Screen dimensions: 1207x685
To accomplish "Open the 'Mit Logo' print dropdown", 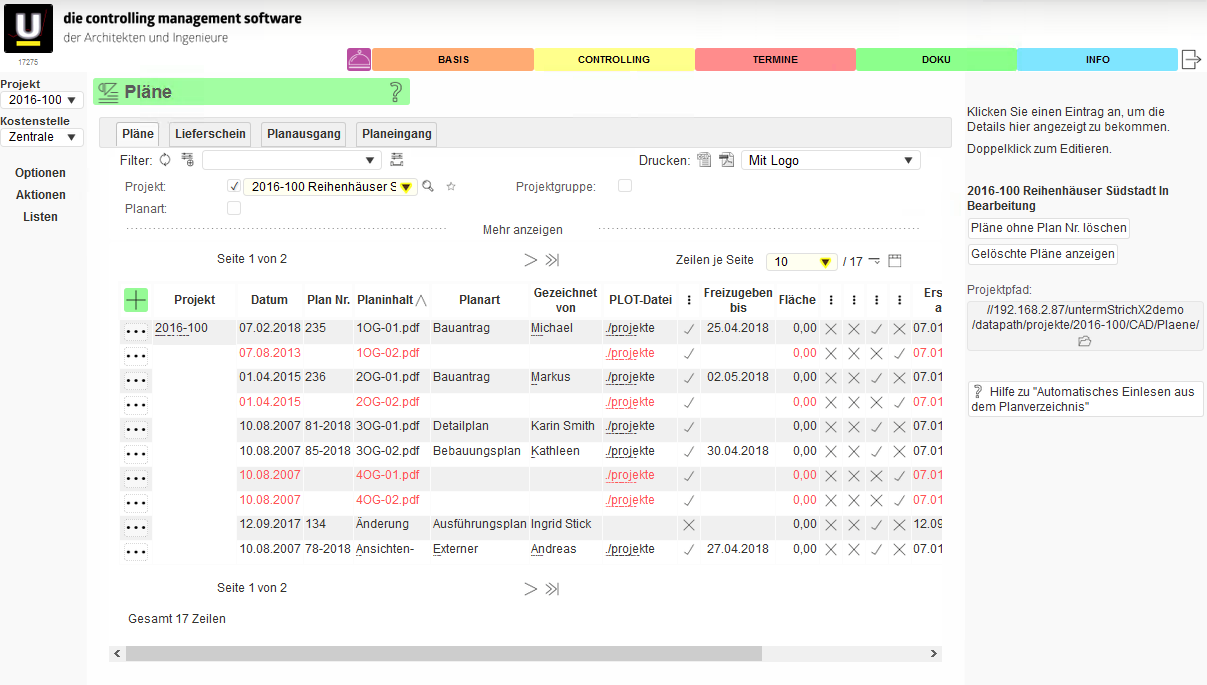I will pyautogui.click(x=830, y=160).
